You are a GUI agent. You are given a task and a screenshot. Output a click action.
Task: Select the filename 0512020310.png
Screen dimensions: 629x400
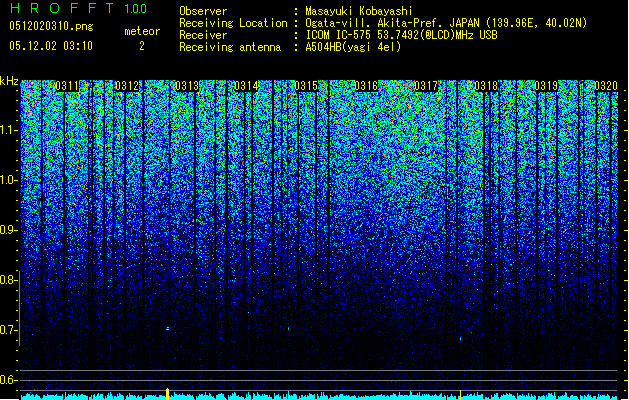click(x=51, y=26)
